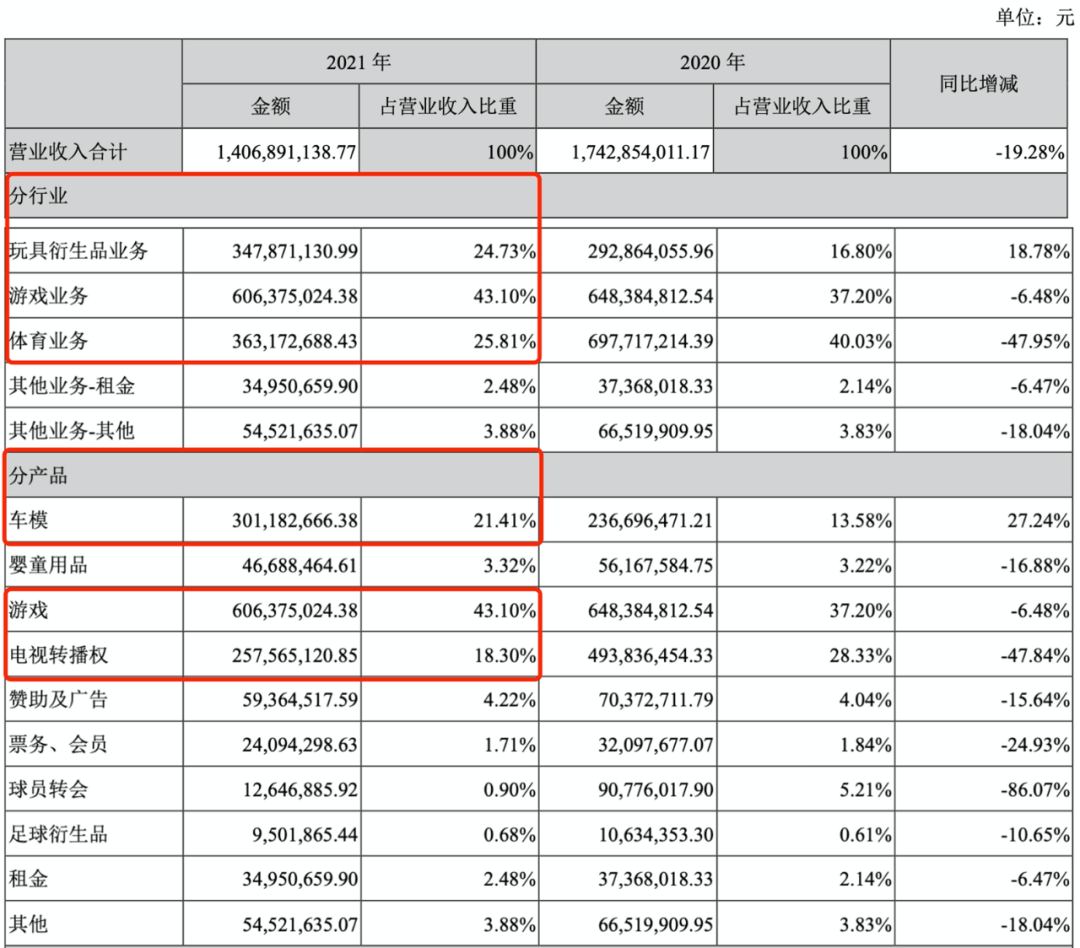Viewport: 1080px width, 948px height.
Task: Click the '同比增减' header cell
Action: pyautogui.click(x=979, y=84)
